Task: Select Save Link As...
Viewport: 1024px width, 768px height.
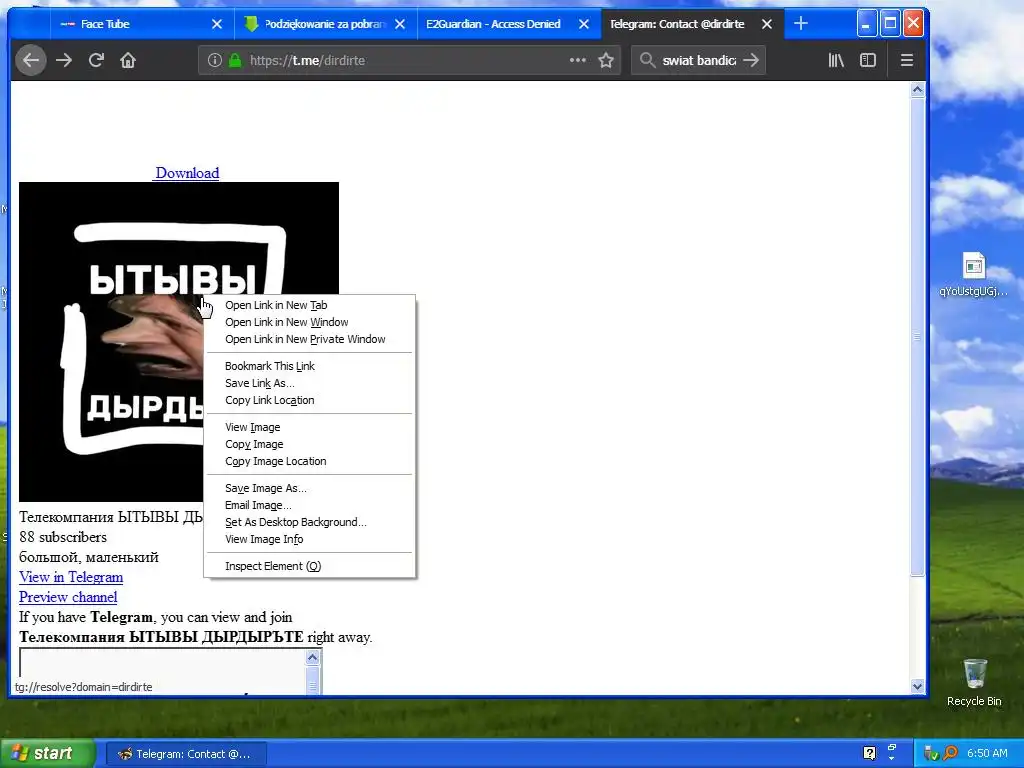Action: [310, 383]
